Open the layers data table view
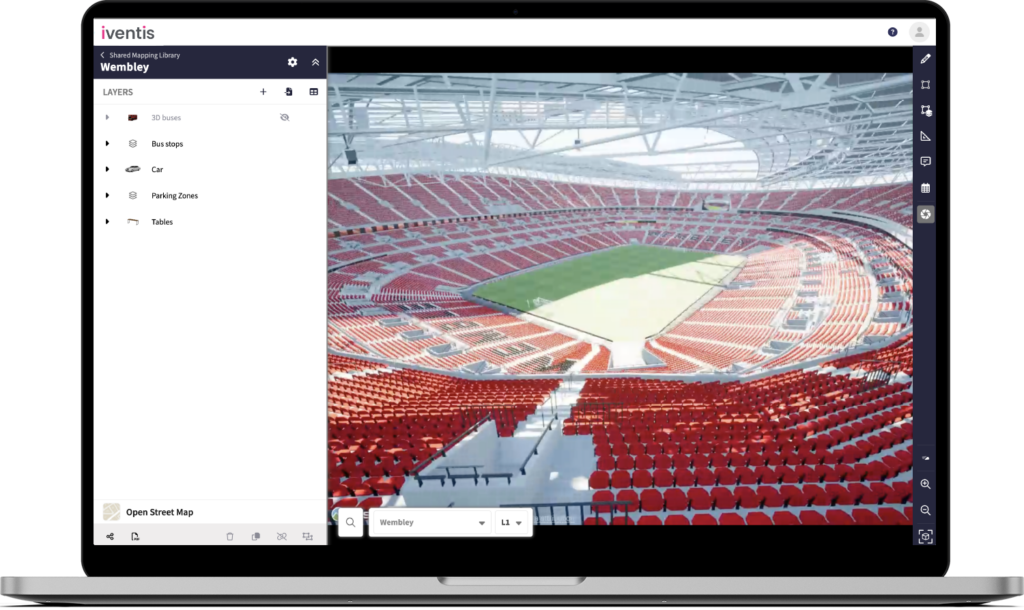Viewport: 1024px width, 610px height. [313, 92]
